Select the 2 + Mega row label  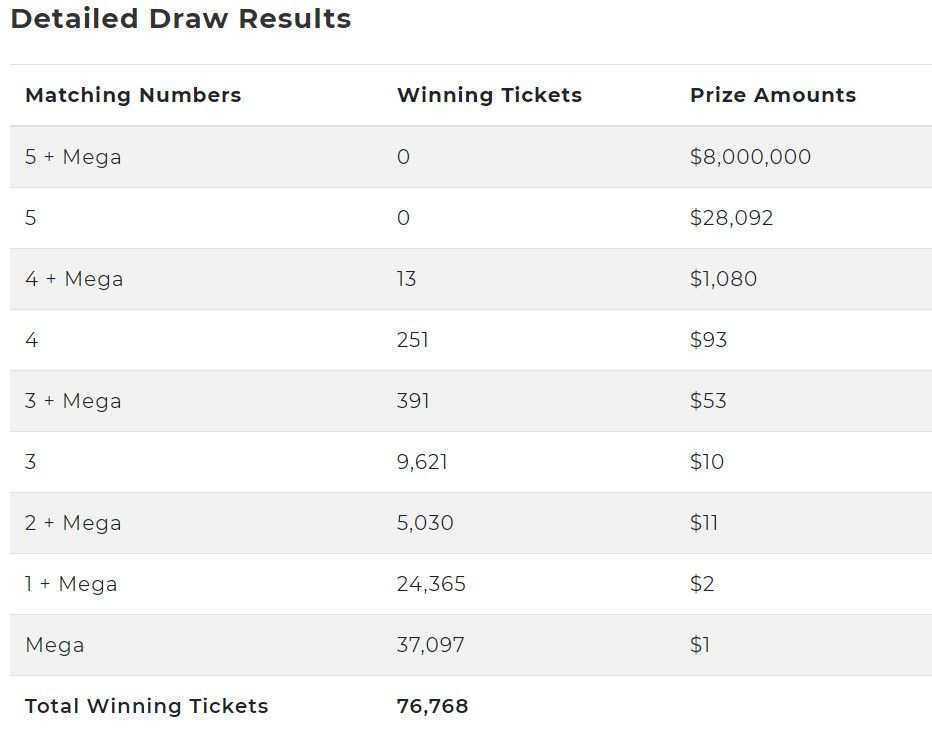pyautogui.click(x=73, y=523)
